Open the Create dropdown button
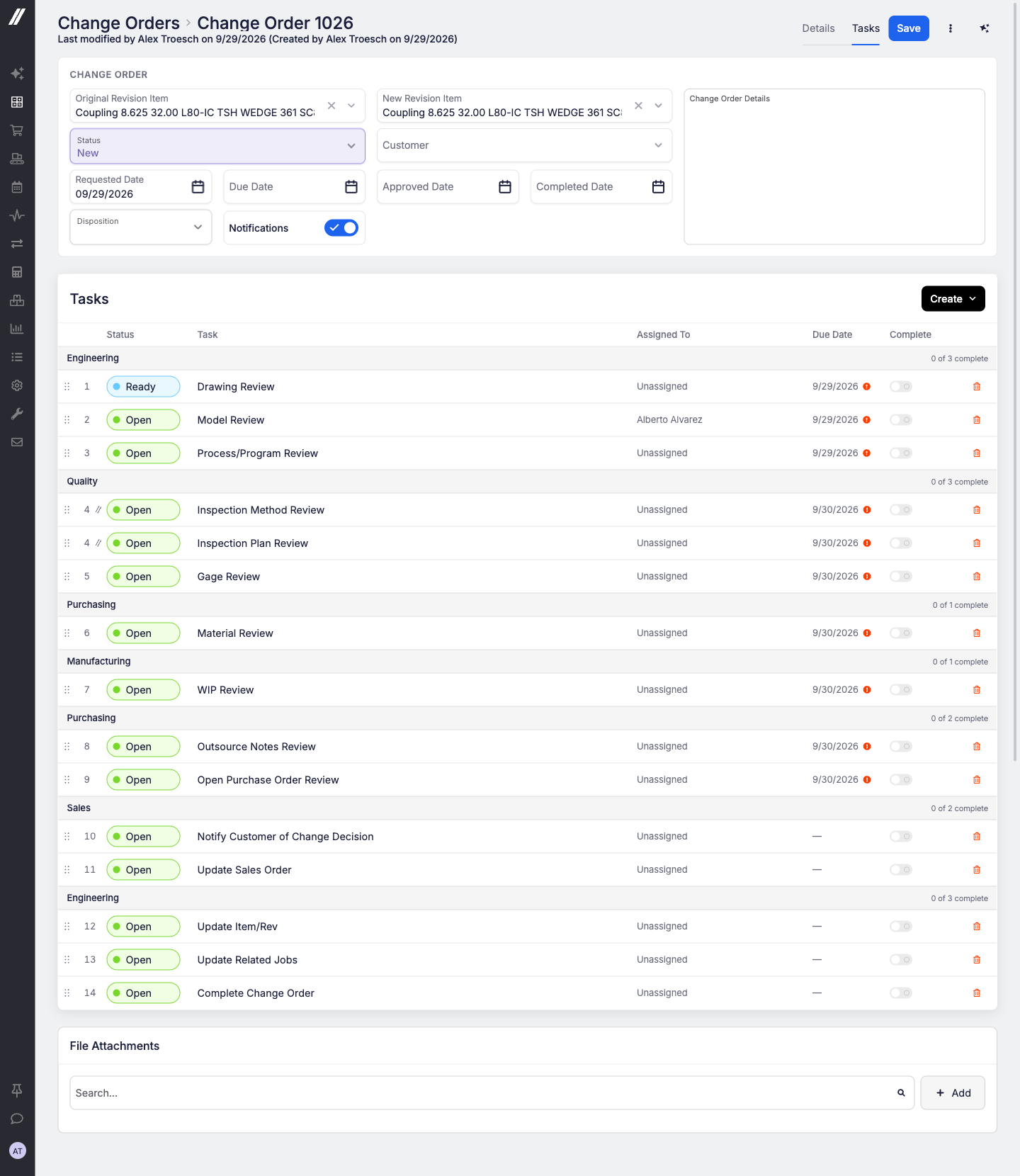Screen dimensions: 1020x1176 tap(953, 299)
